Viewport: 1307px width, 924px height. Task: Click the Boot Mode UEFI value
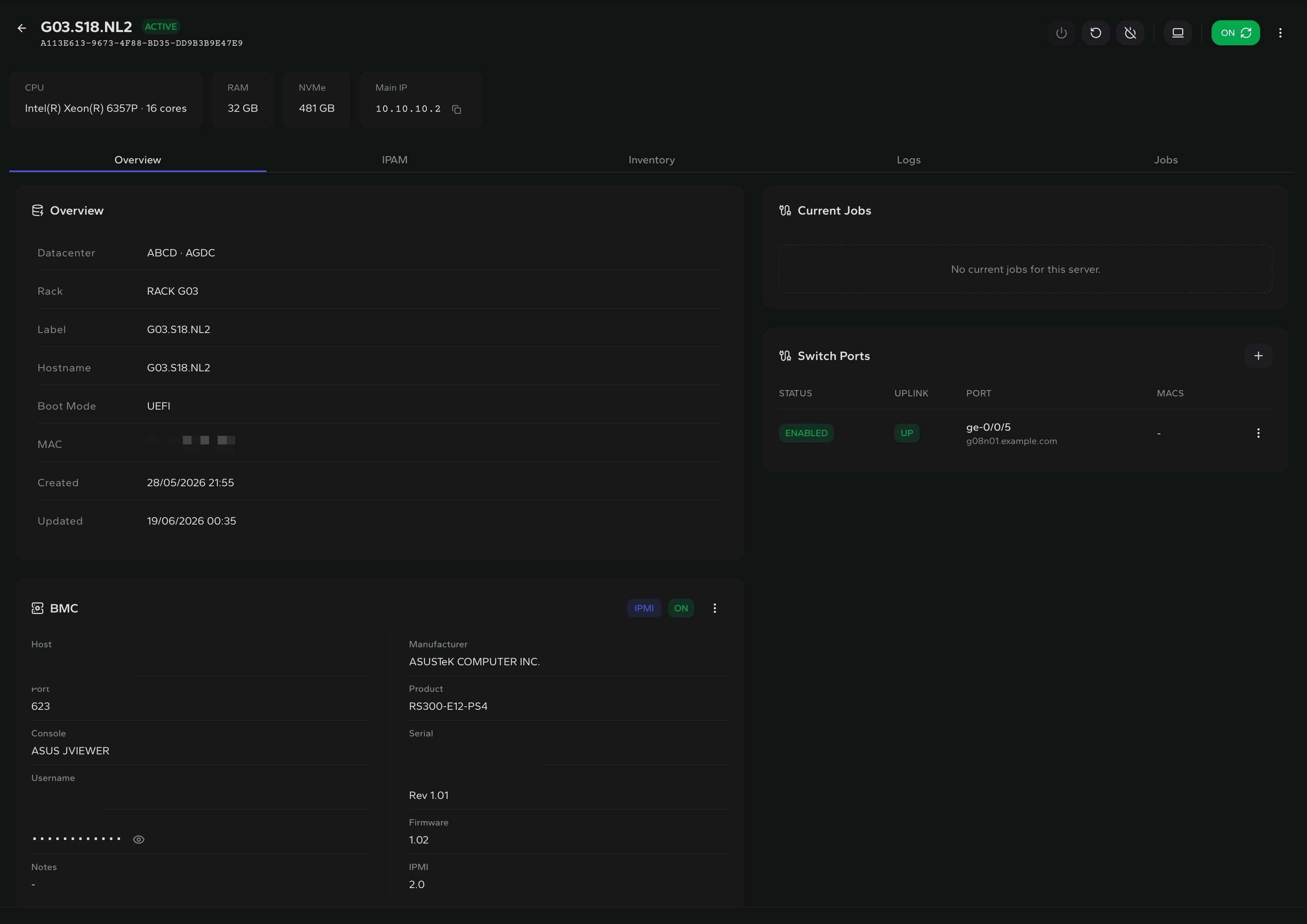pos(158,406)
